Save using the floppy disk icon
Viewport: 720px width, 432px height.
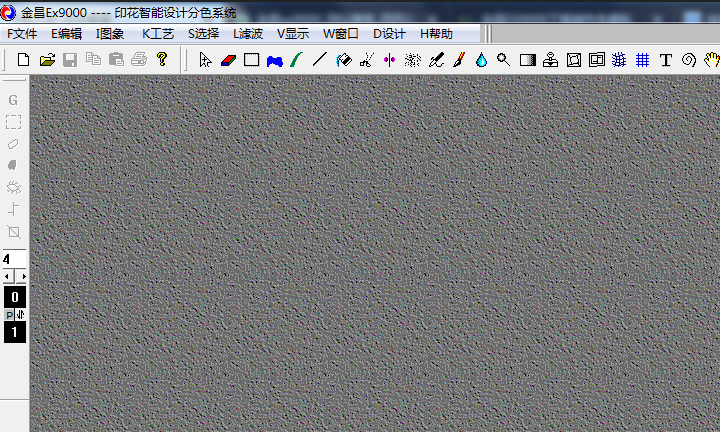pyautogui.click(x=70, y=60)
